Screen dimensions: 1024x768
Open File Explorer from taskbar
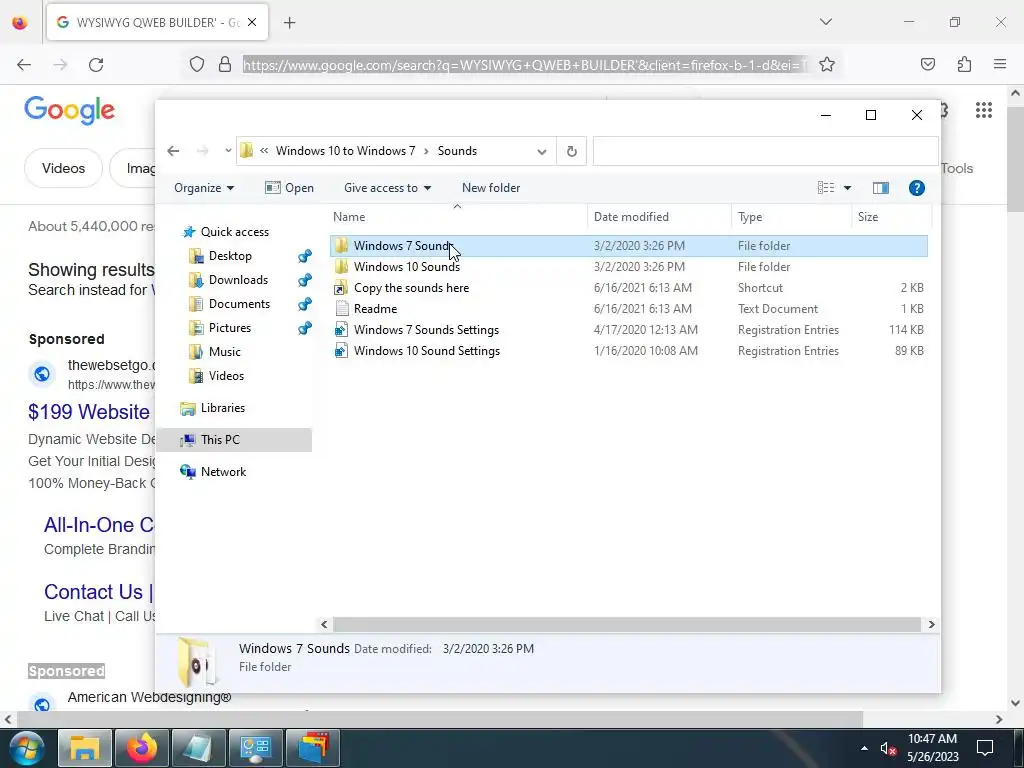tap(84, 748)
